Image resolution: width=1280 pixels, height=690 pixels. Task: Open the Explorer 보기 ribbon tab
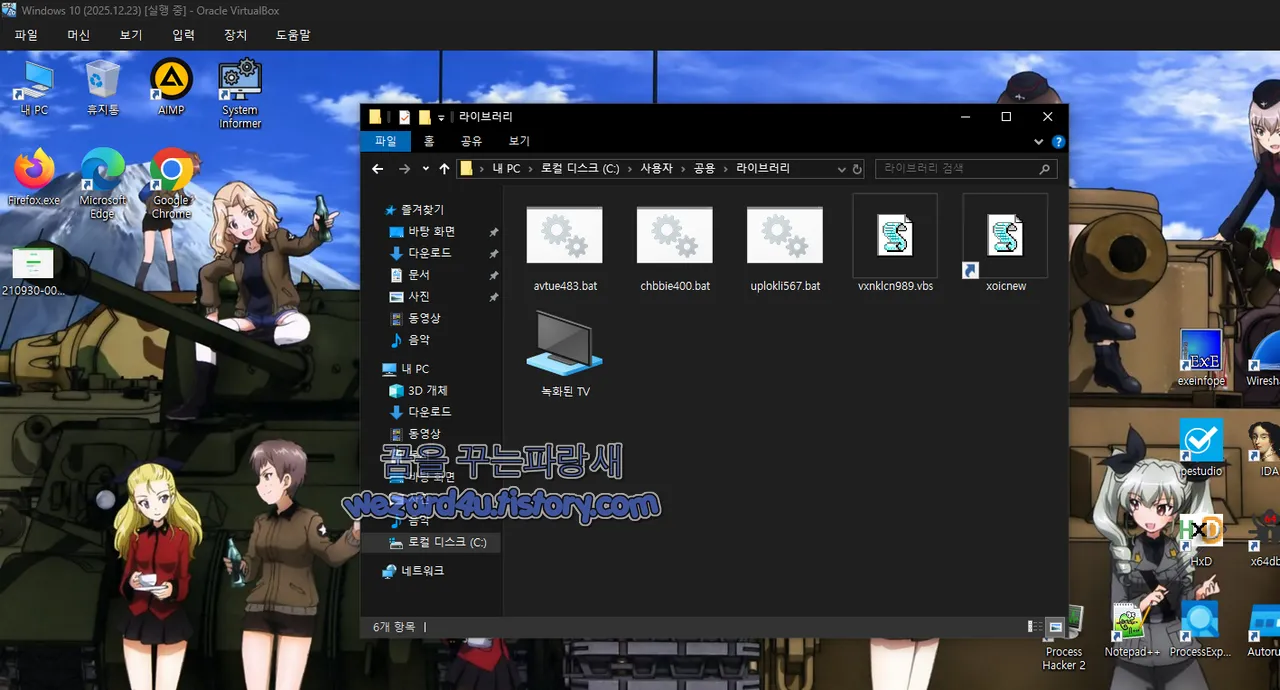coord(519,142)
